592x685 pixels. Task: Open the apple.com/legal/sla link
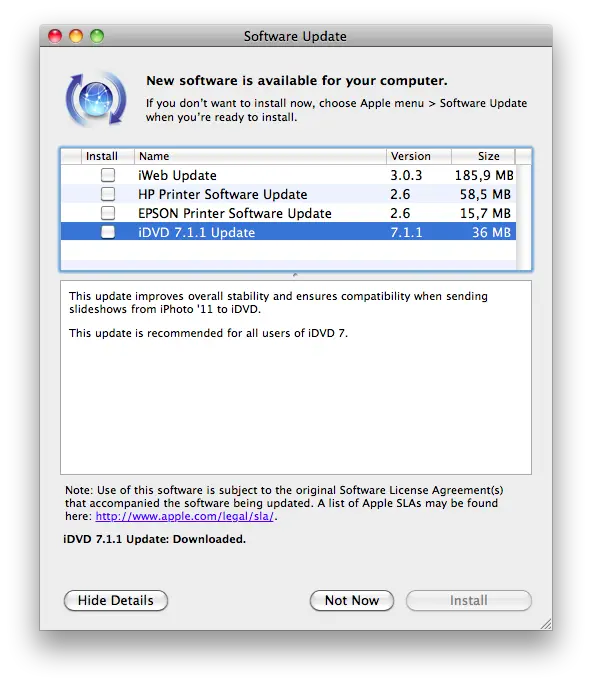click(x=184, y=516)
